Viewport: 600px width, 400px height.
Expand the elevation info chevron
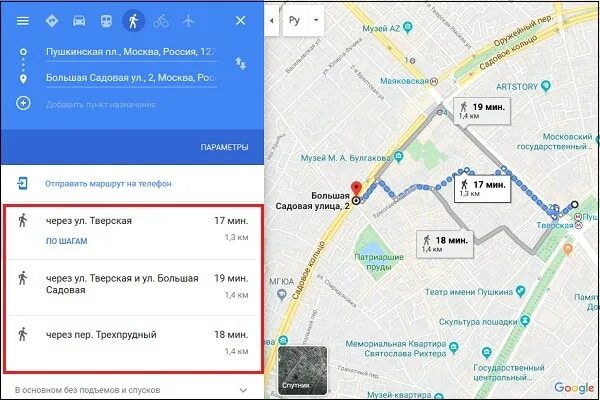pyautogui.click(x=243, y=390)
